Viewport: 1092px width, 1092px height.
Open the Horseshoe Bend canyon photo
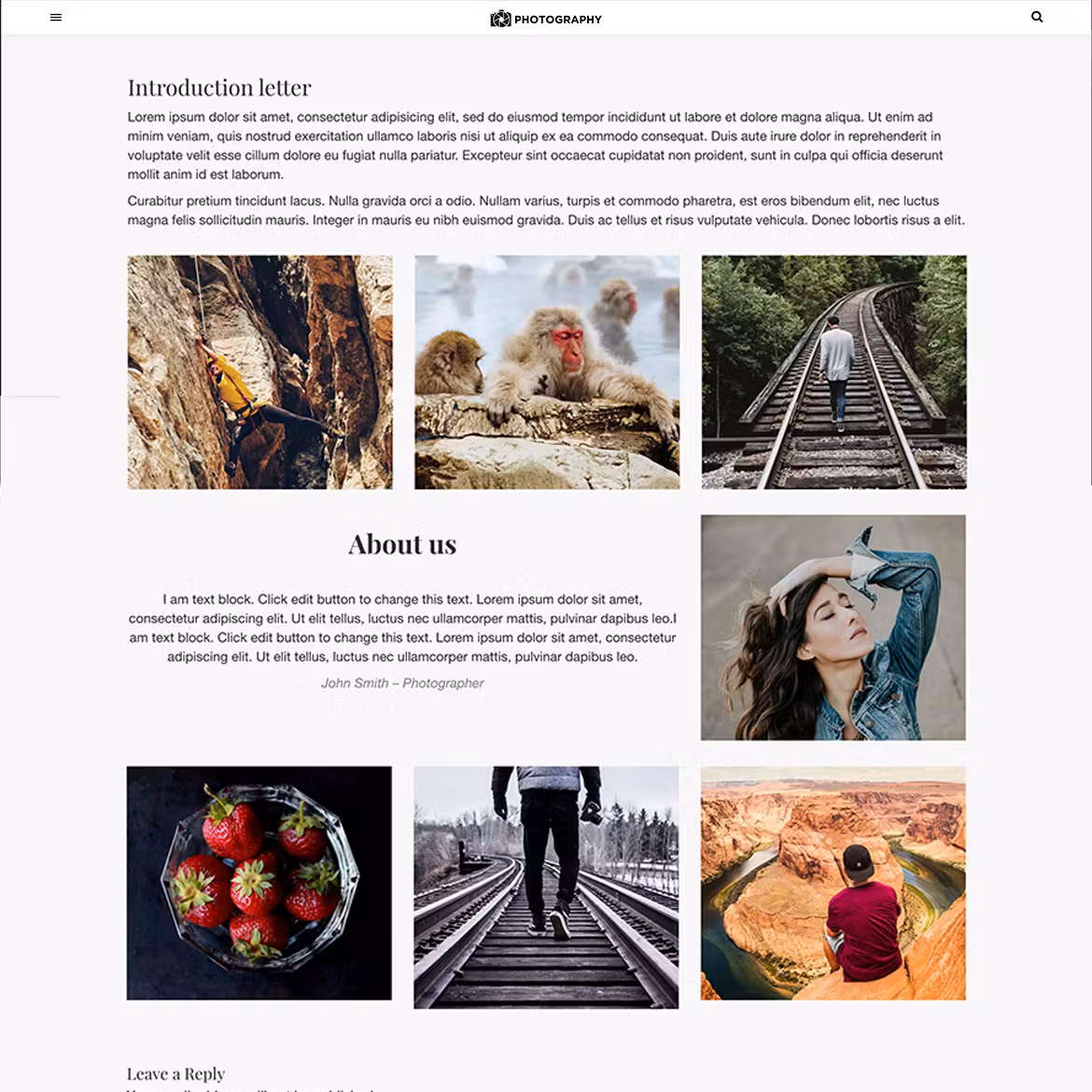833,883
